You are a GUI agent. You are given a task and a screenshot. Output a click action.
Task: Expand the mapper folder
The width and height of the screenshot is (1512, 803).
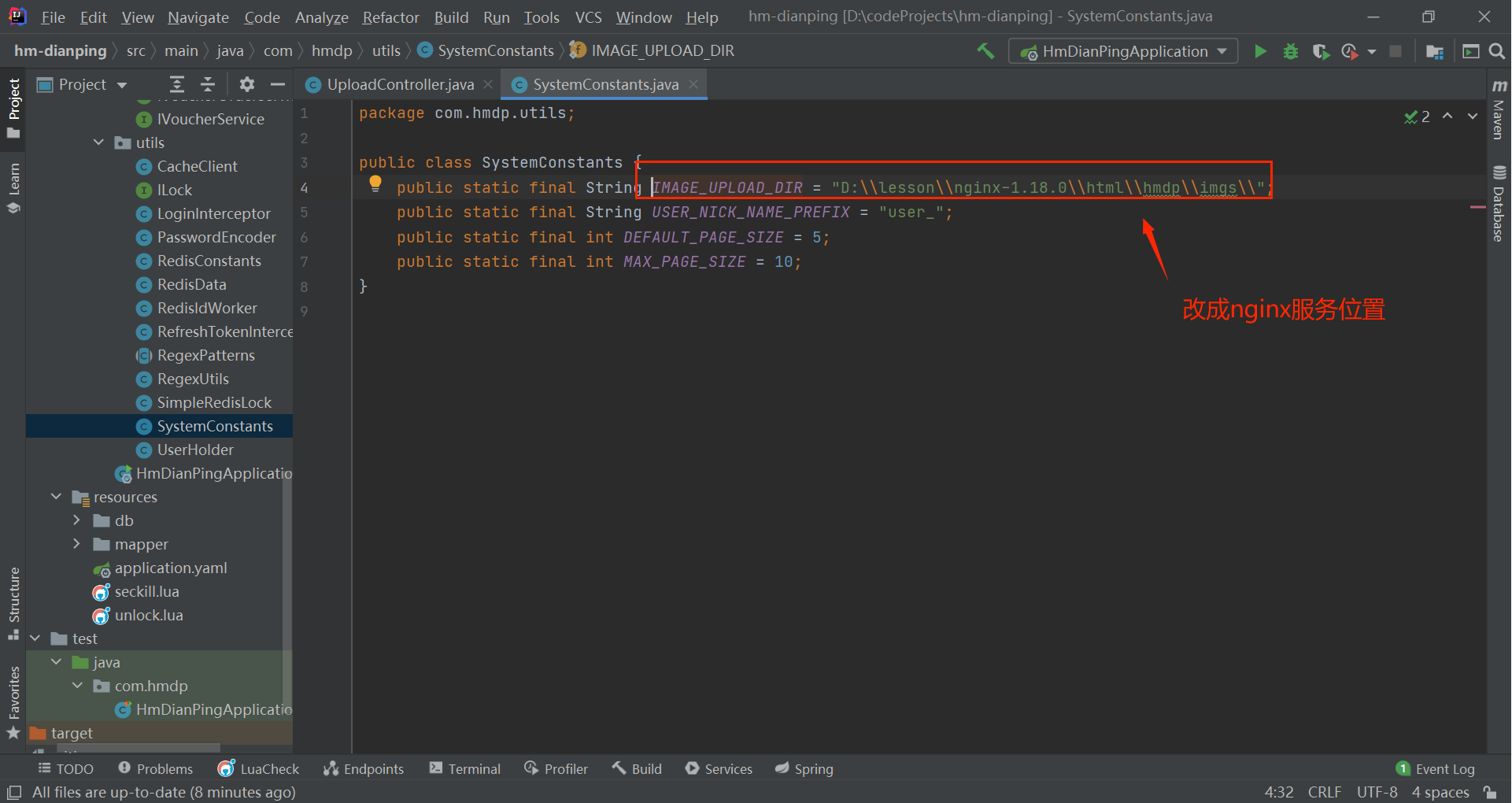(76, 544)
